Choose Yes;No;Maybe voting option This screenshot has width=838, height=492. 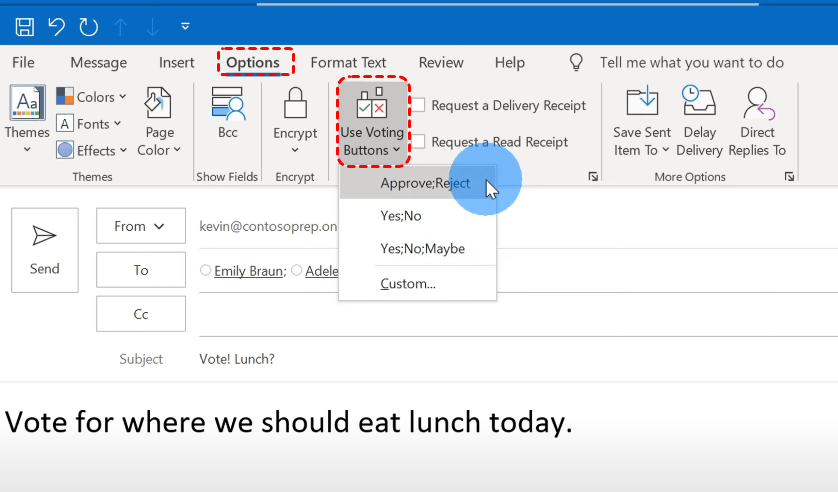coord(417,248)
